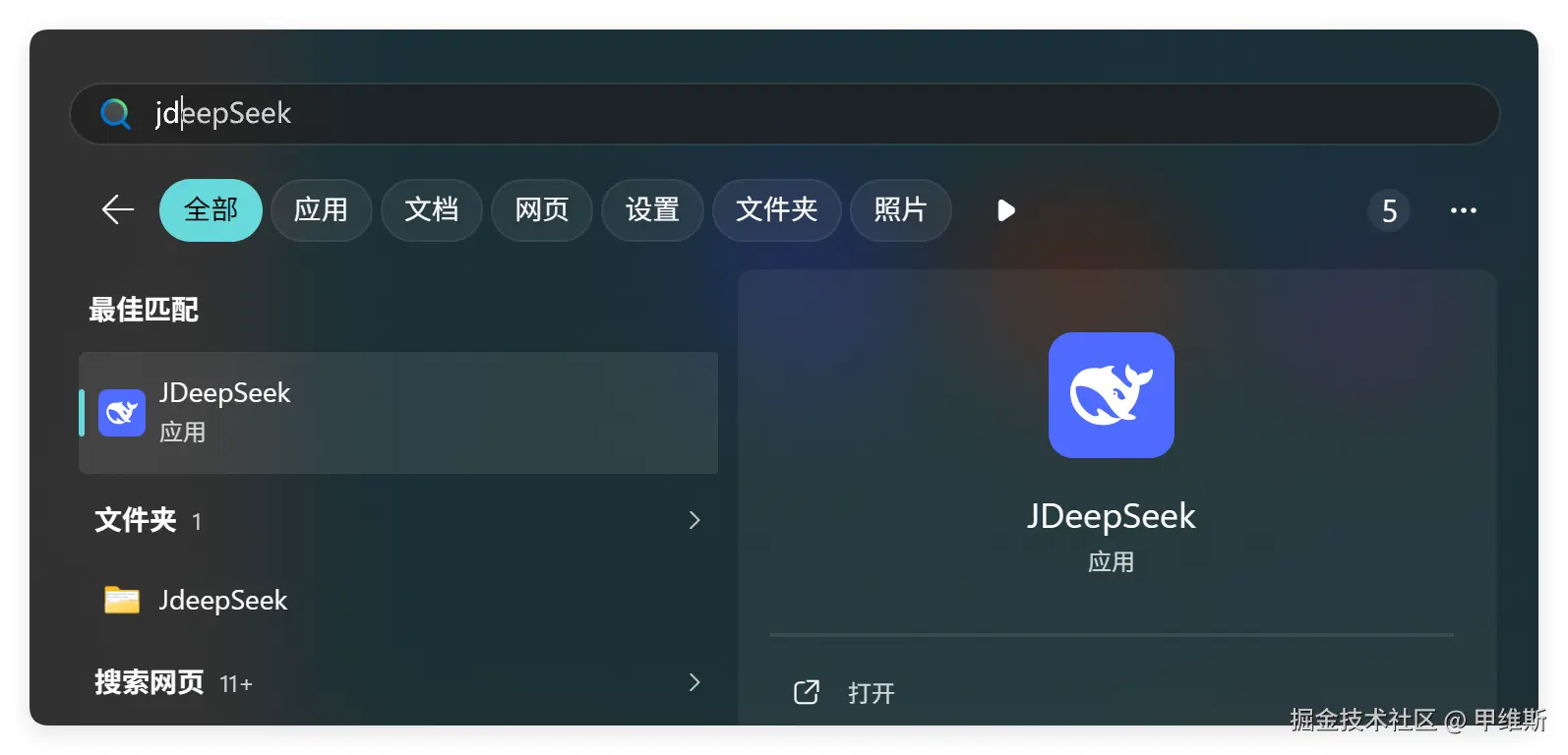Viewport: 1568px width, 755px height.
Task: Switch to the 文档 filter tab
Action: pyautogui.click(x=431, y=209)
